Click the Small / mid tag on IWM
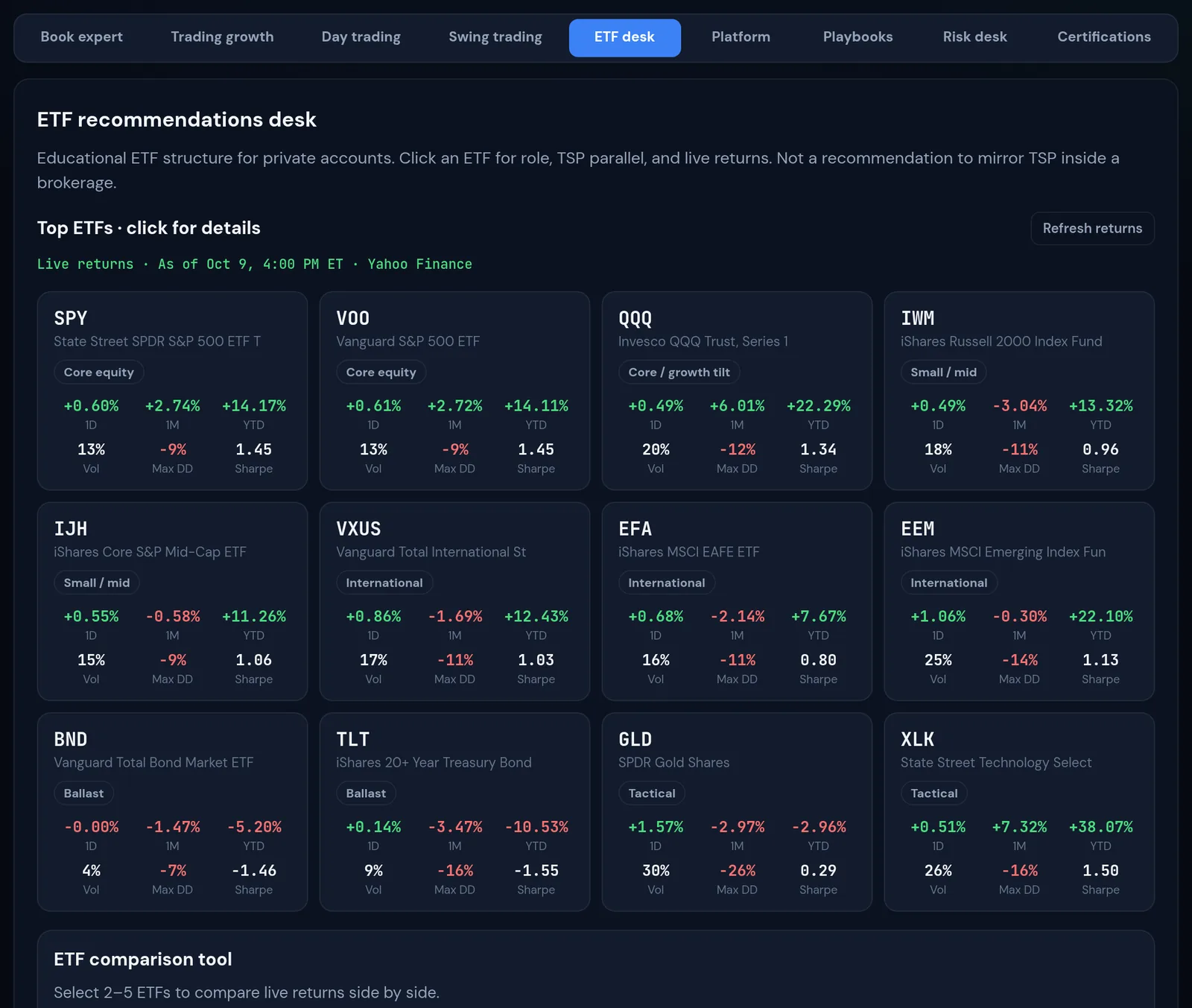This screenshot has width=1192, height=1008. coord(943,372)
